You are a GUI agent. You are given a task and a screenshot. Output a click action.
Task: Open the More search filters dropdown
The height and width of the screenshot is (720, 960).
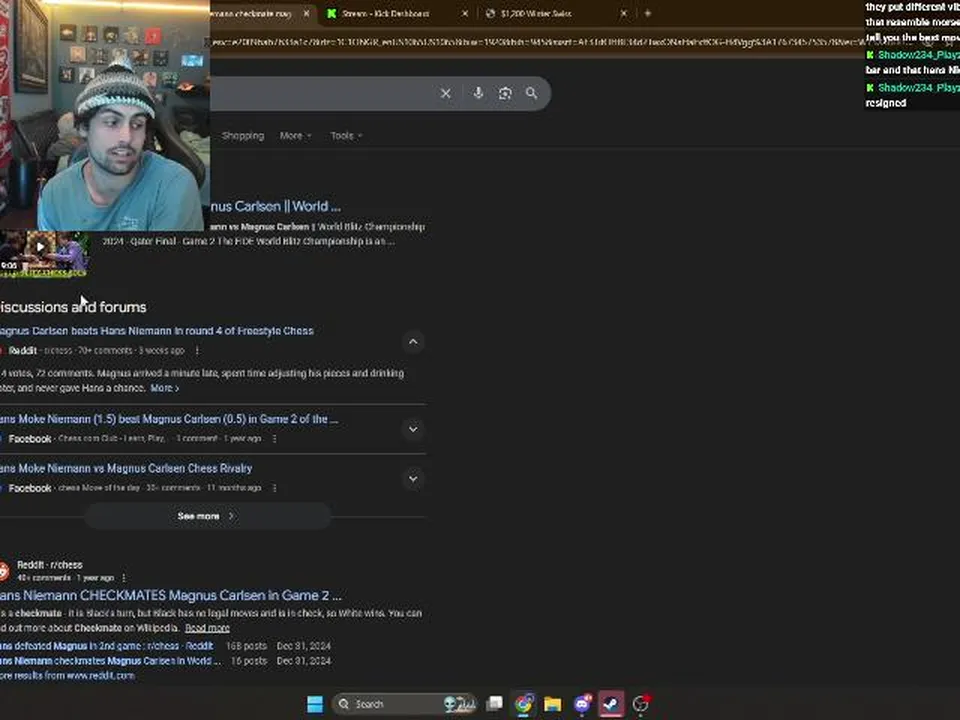[296, 136]
